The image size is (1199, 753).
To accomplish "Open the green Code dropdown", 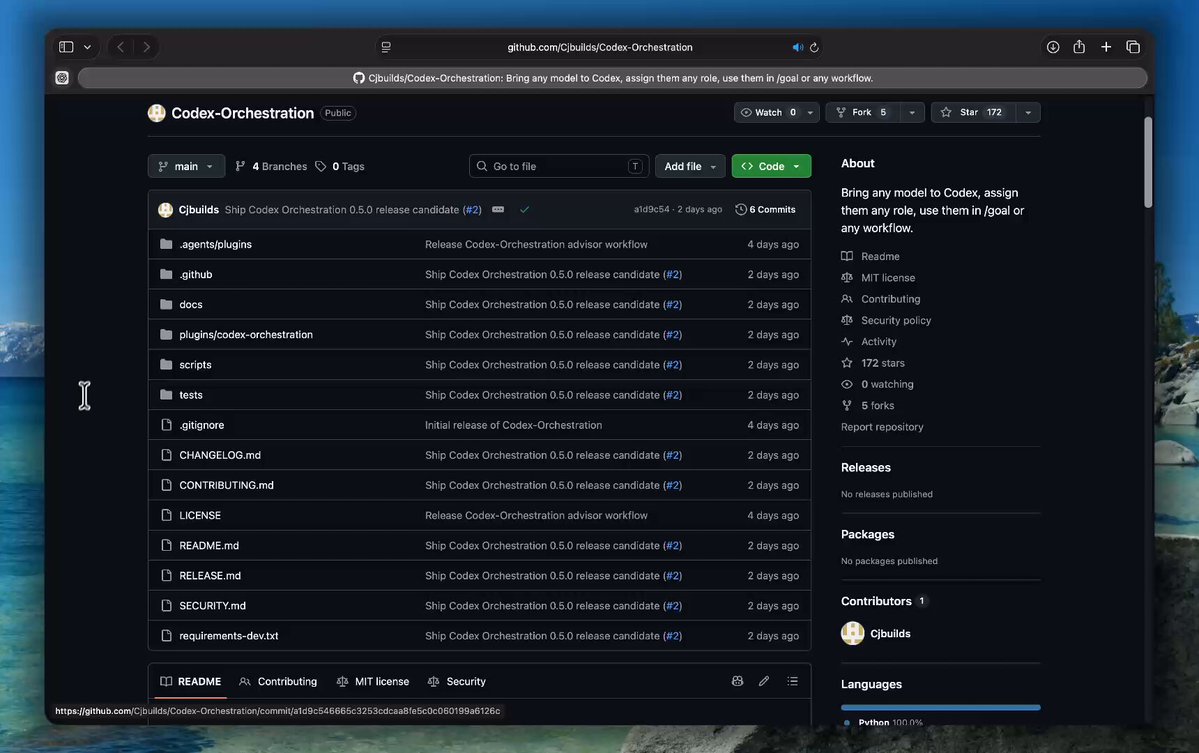I will (771, 166).
